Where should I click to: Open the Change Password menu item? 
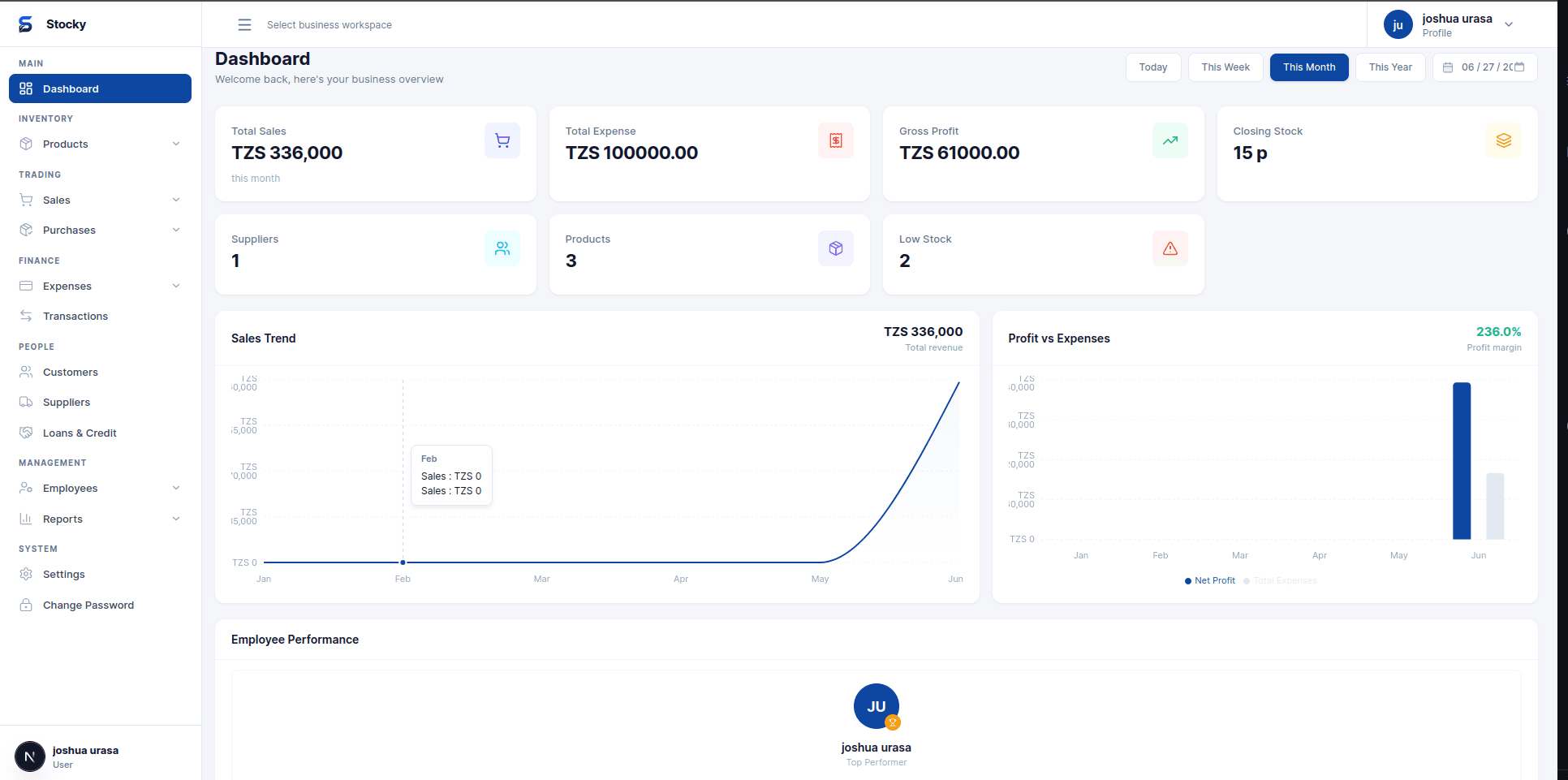pos(100,605)
